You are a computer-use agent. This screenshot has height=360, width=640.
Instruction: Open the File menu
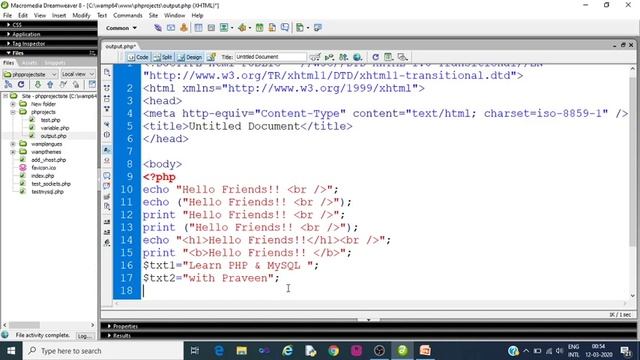(x=7, y=16)
